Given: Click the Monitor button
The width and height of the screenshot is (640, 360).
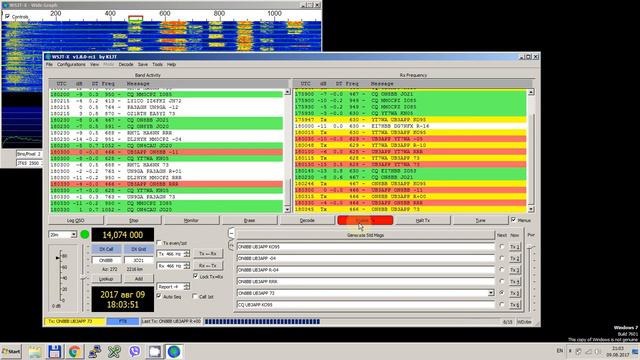Looking at the screenshot, I should click(x=191, y=220).
